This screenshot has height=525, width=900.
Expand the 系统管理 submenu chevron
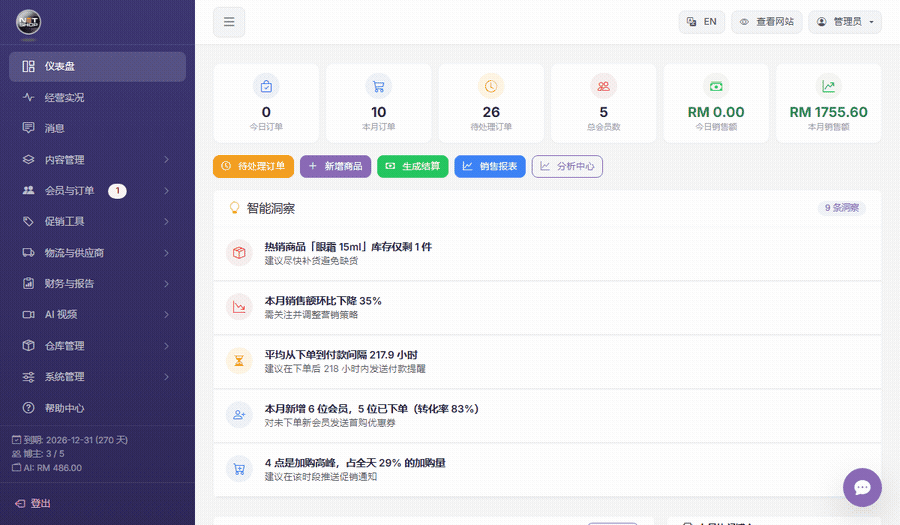[x=166, y=377]
